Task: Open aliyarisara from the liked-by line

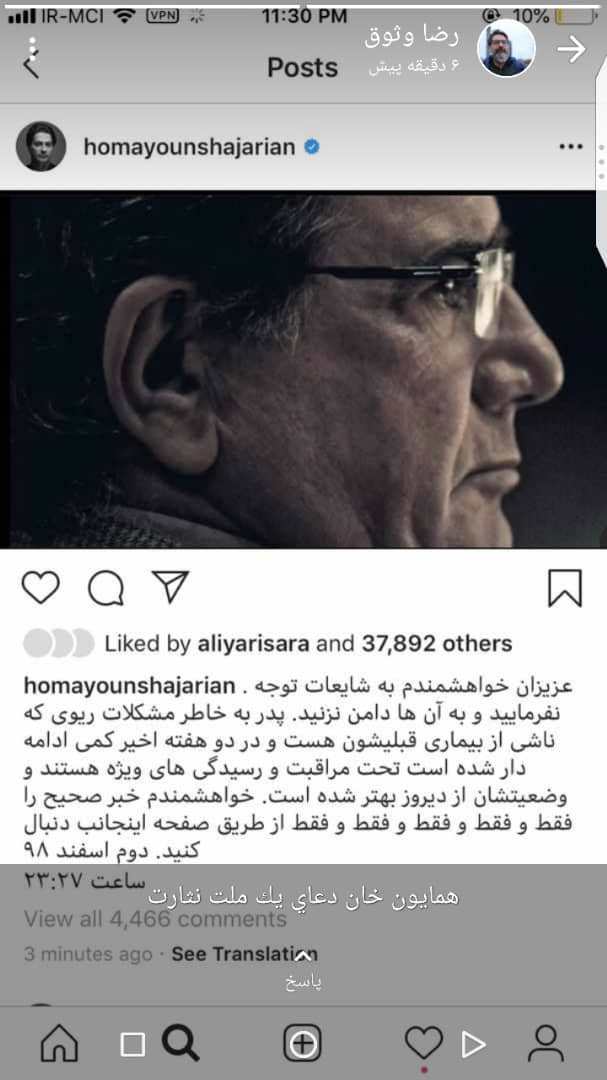Action: pos(255,643)
